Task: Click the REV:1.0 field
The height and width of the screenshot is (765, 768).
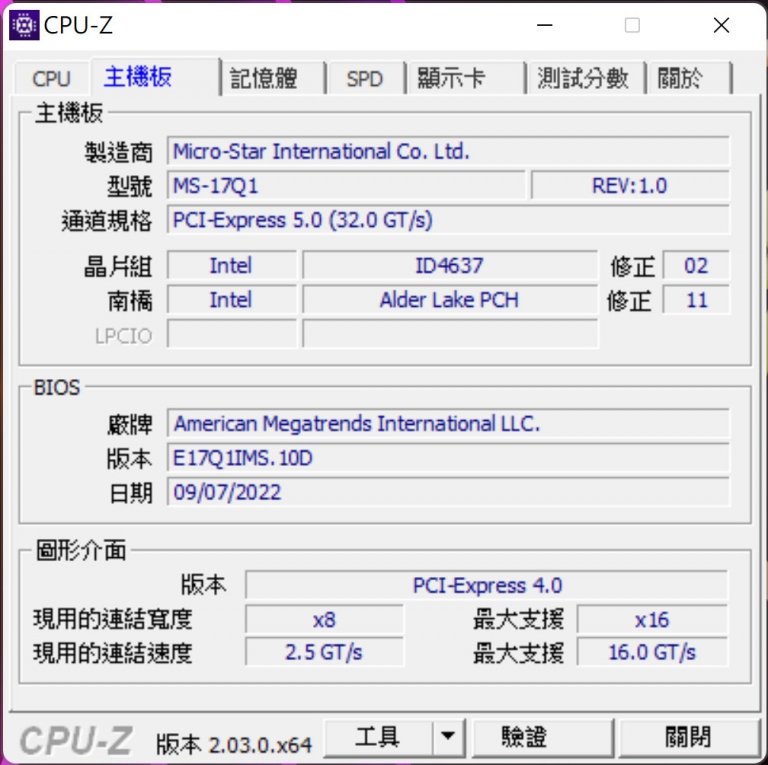Action: tap(630, 185)
